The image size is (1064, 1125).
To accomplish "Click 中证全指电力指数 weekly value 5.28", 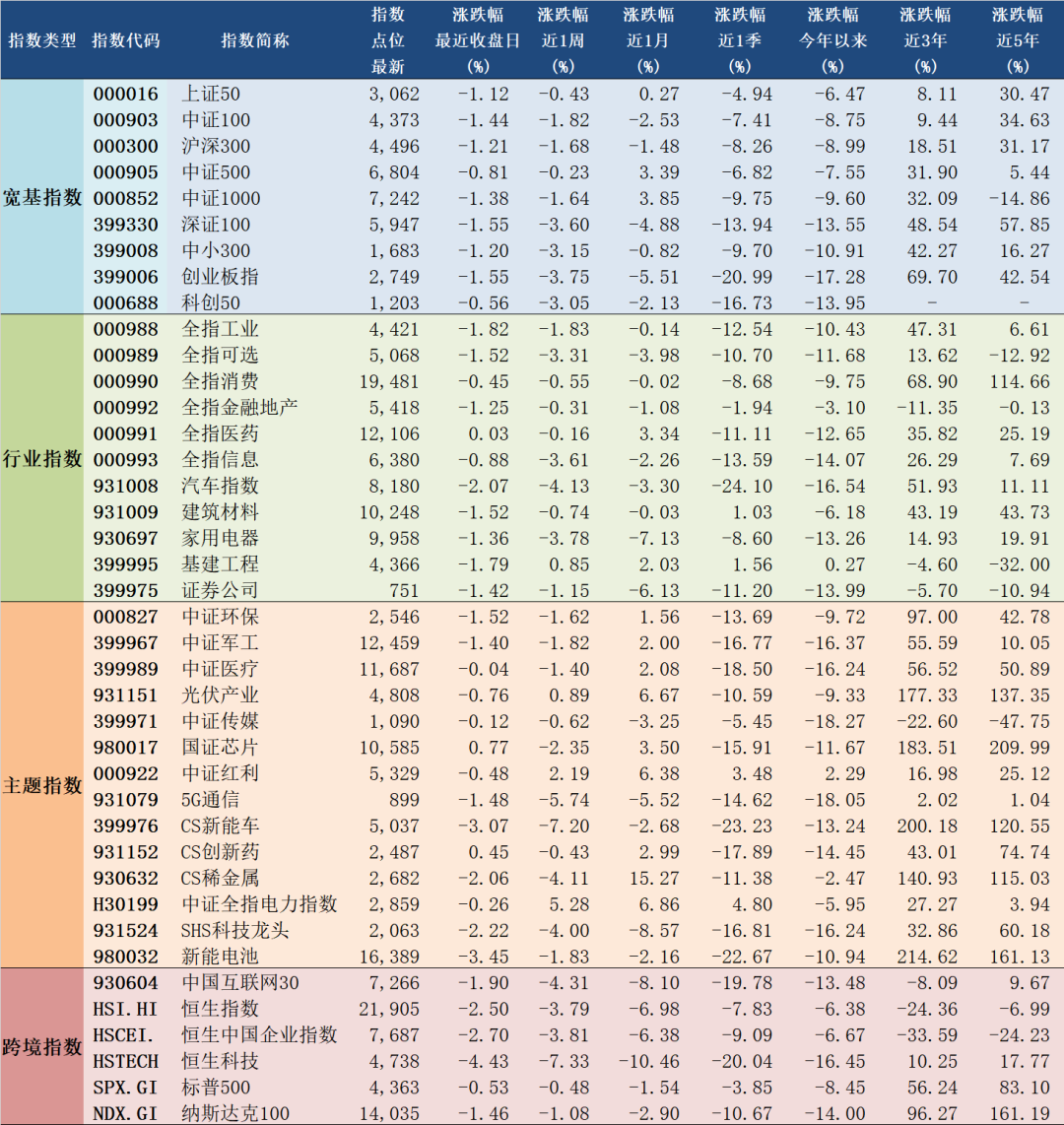I will tap(569, 904).
